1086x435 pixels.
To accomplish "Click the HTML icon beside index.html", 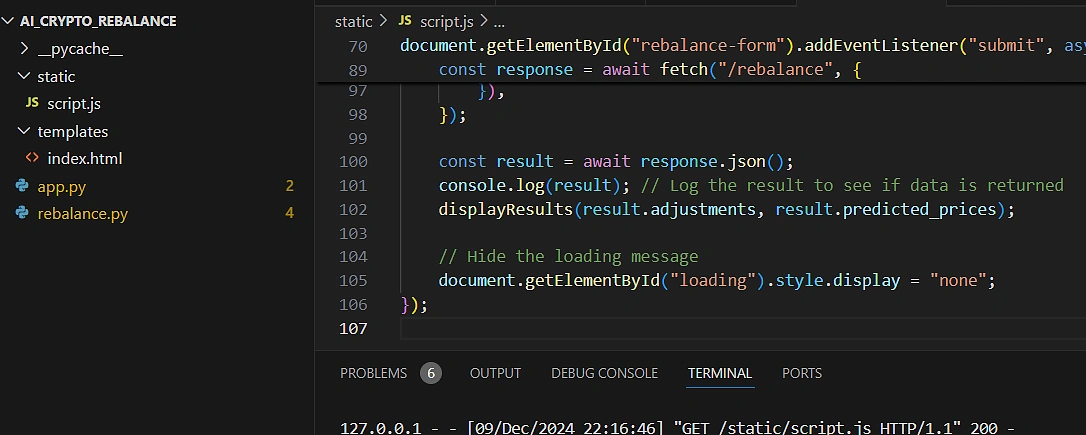I will coord(32,158).
